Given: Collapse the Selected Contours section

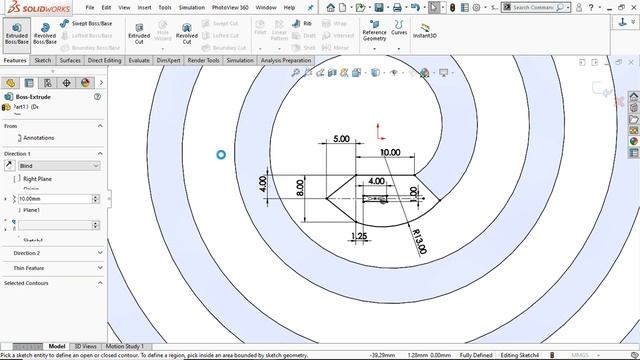Looking at the screenshot, I should pyautogui.click(x=100, y=283).
